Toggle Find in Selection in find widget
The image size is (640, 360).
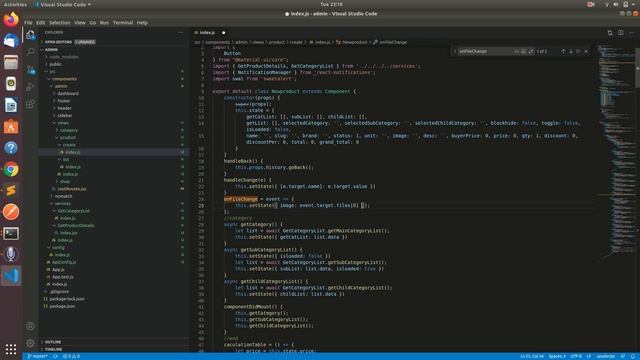[578, 51]
